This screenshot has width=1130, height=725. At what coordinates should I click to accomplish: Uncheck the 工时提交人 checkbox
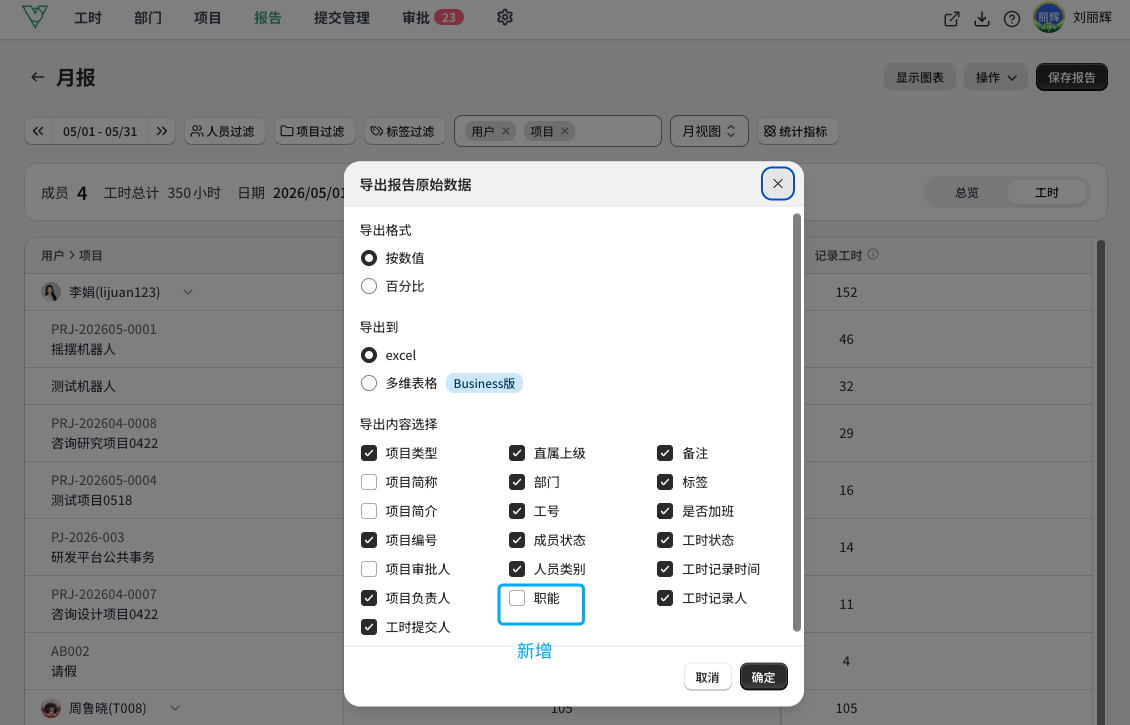coord(369,627)
